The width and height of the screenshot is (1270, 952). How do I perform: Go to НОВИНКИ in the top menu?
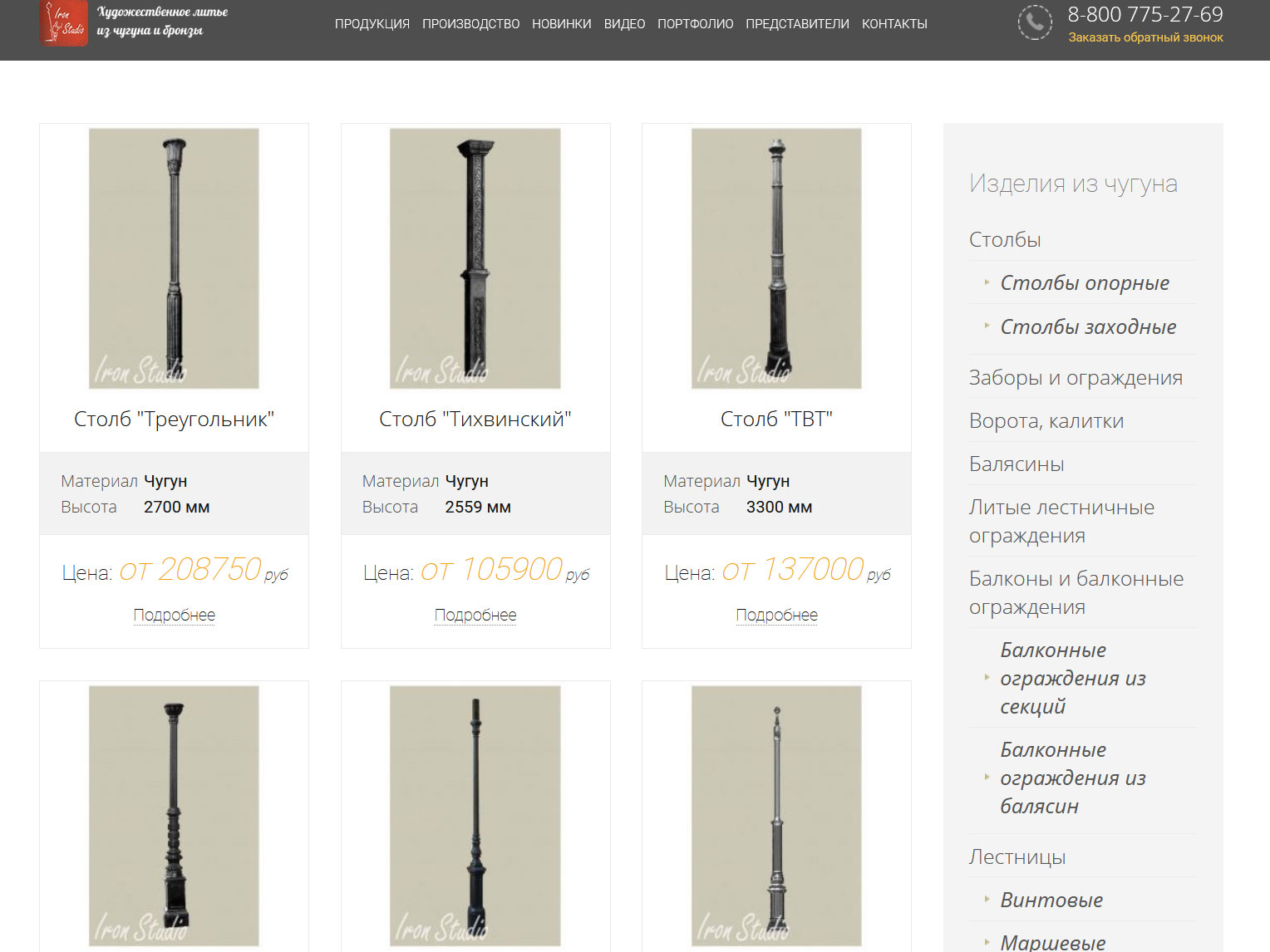pyautogui.click(x=562, y=24)
